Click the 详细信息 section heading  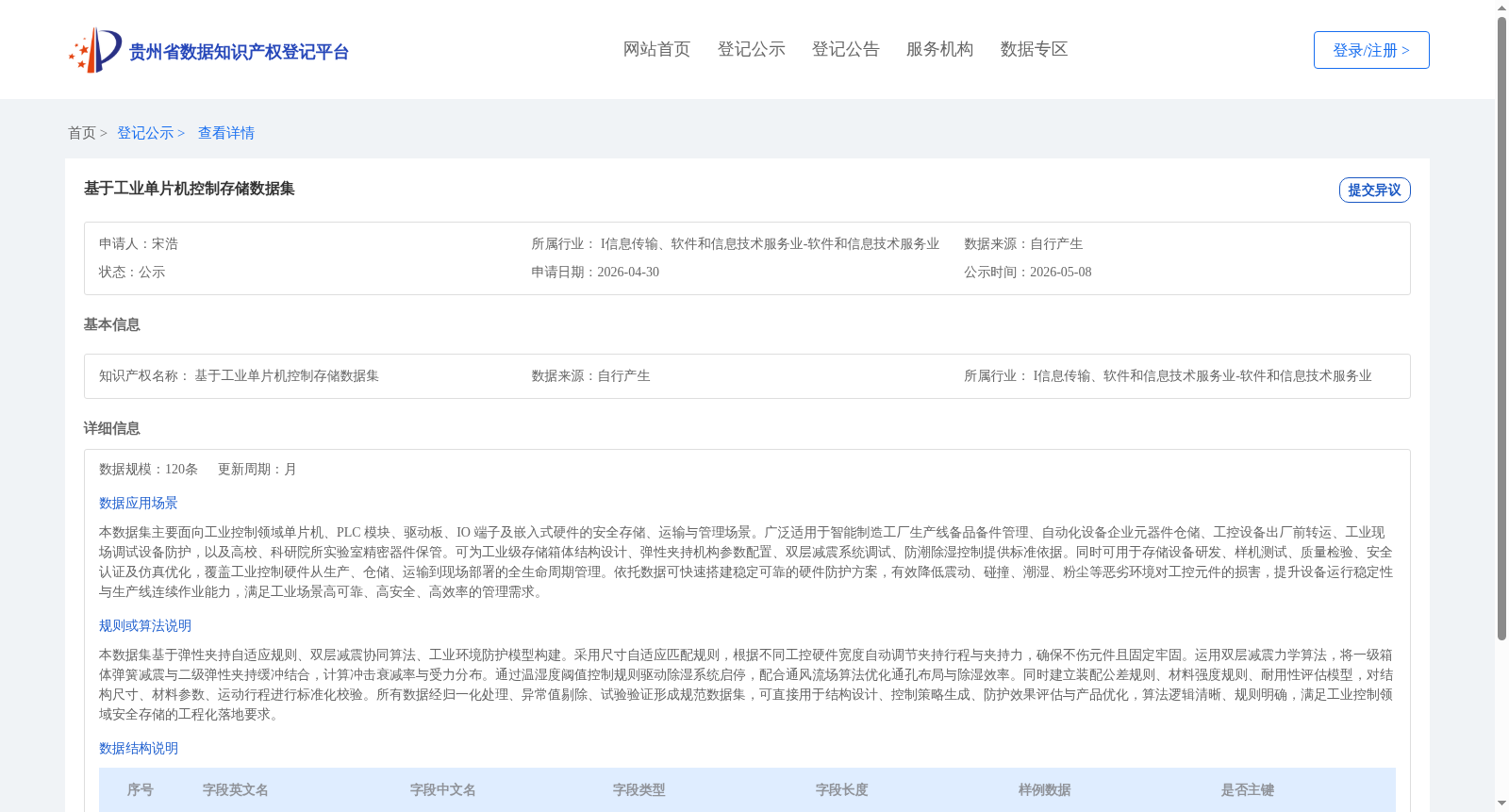111,428
